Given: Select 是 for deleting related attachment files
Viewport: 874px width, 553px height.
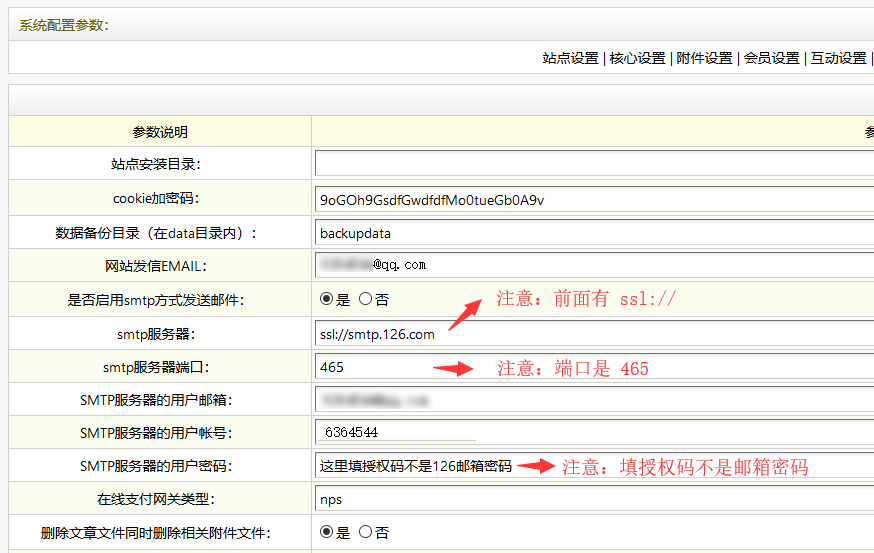Looking at the screenshot, I should coord(326,532).
